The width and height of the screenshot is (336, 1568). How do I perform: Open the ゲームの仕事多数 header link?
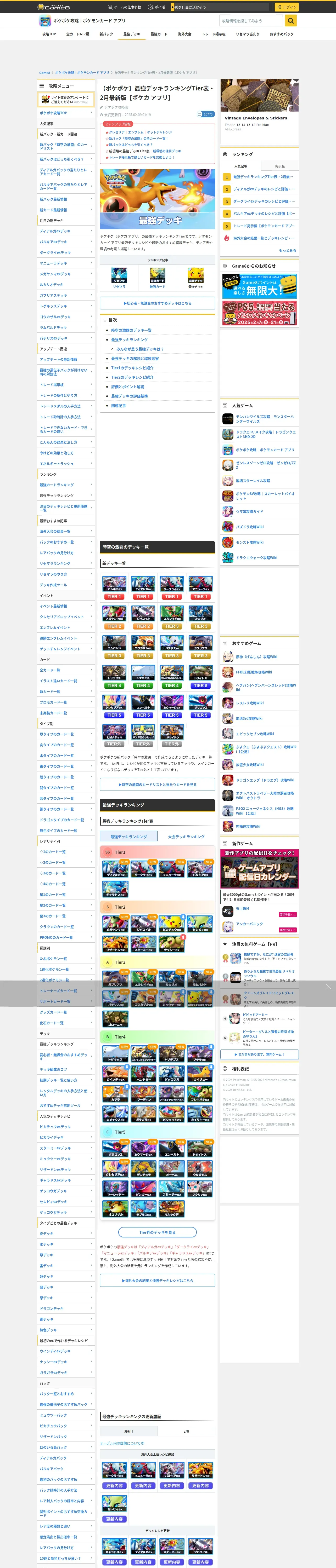coord(124,7)
